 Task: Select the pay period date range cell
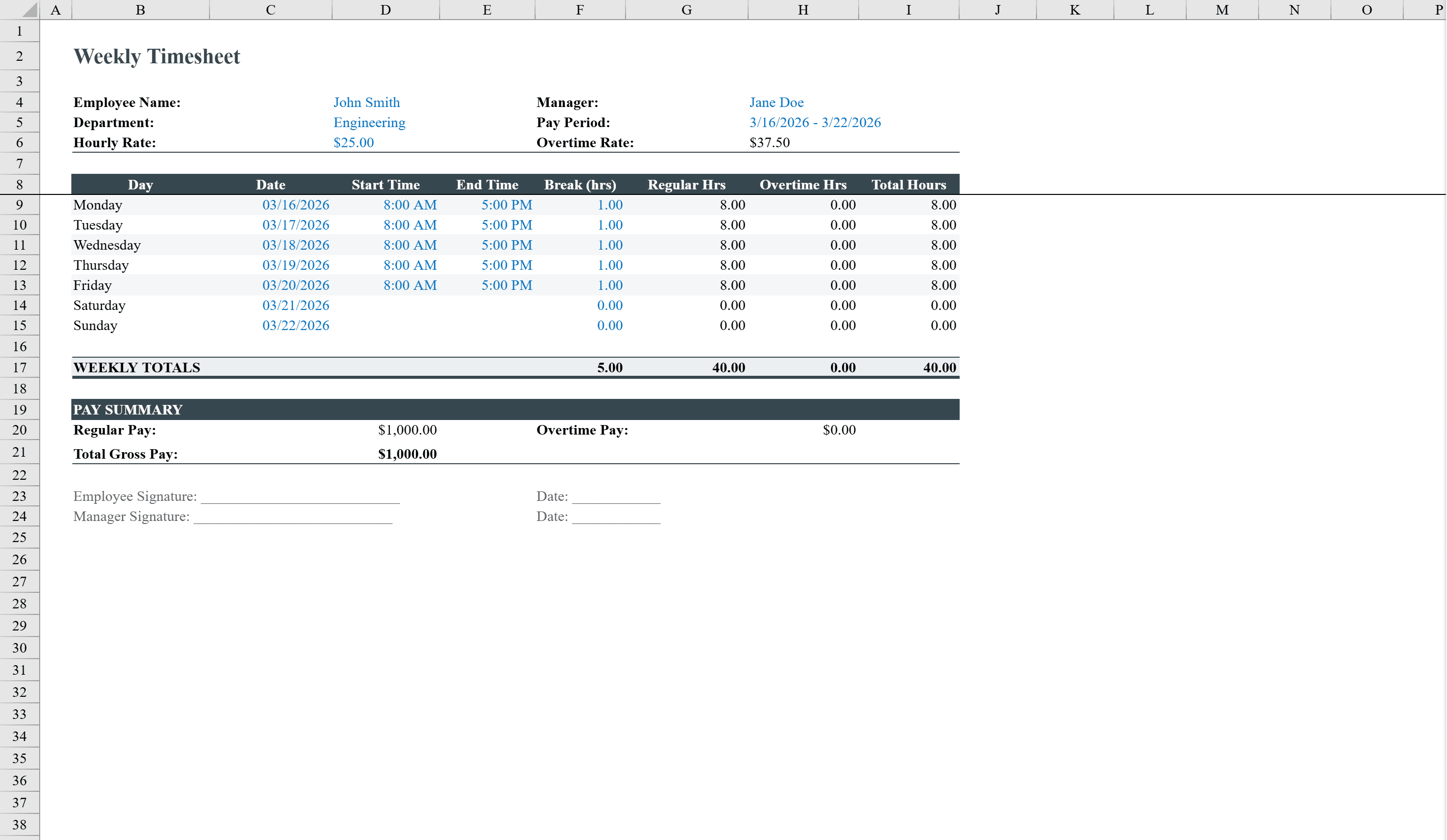(x=815, y=122)
